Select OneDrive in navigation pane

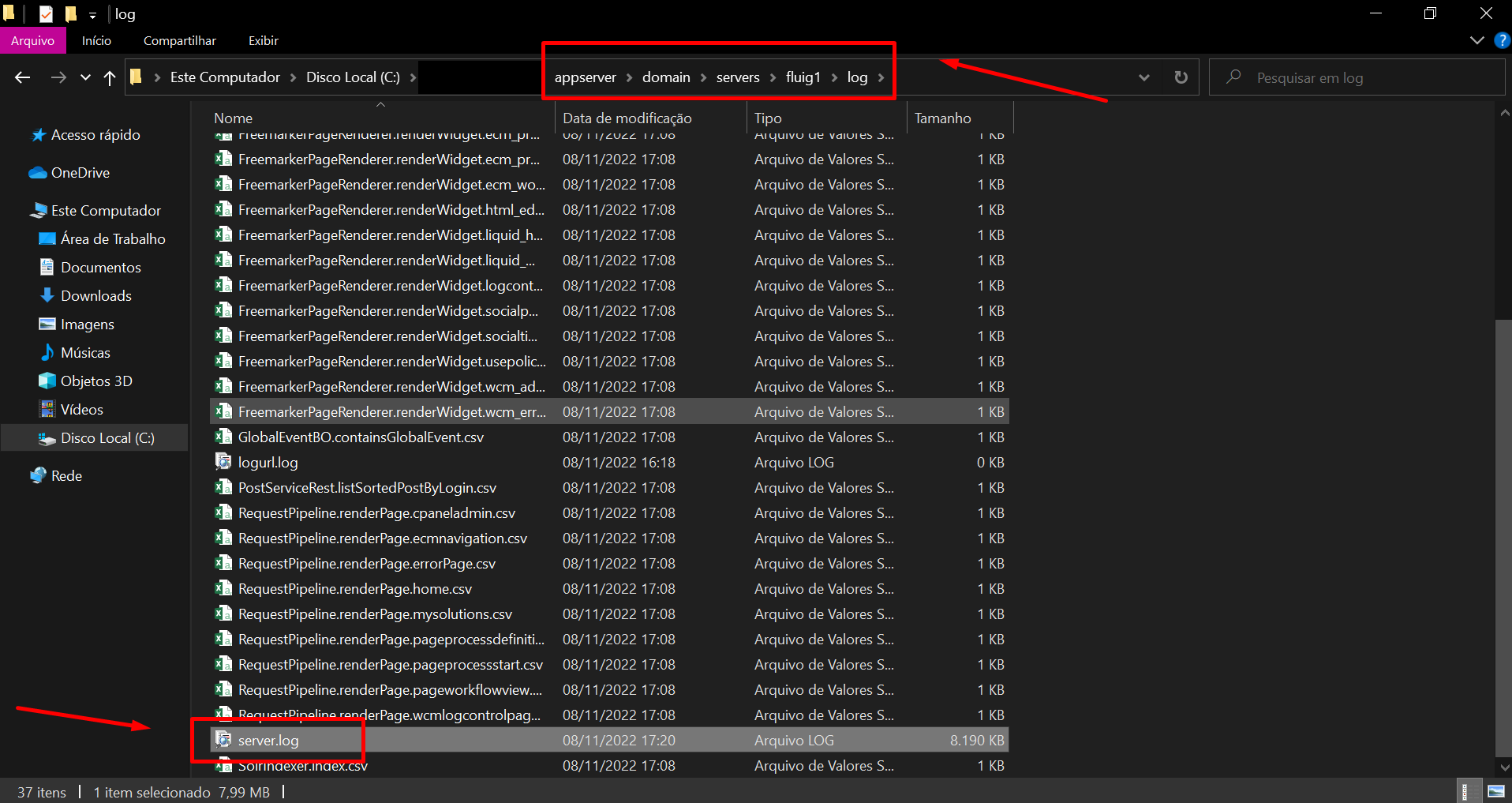pyautogui.click(x=80, y=173)
